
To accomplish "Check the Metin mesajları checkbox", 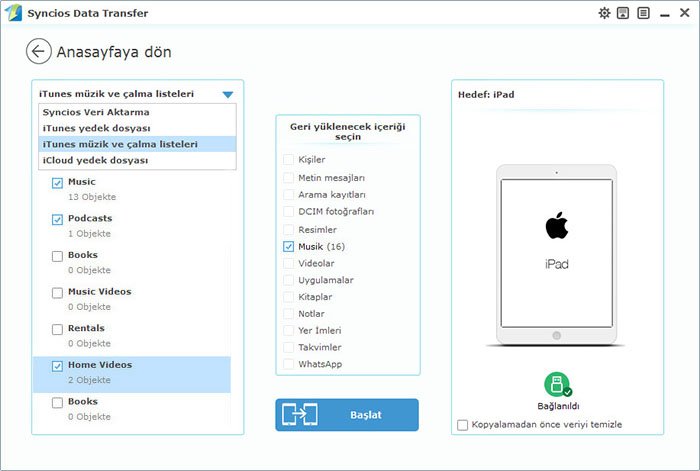I will 288,178.
